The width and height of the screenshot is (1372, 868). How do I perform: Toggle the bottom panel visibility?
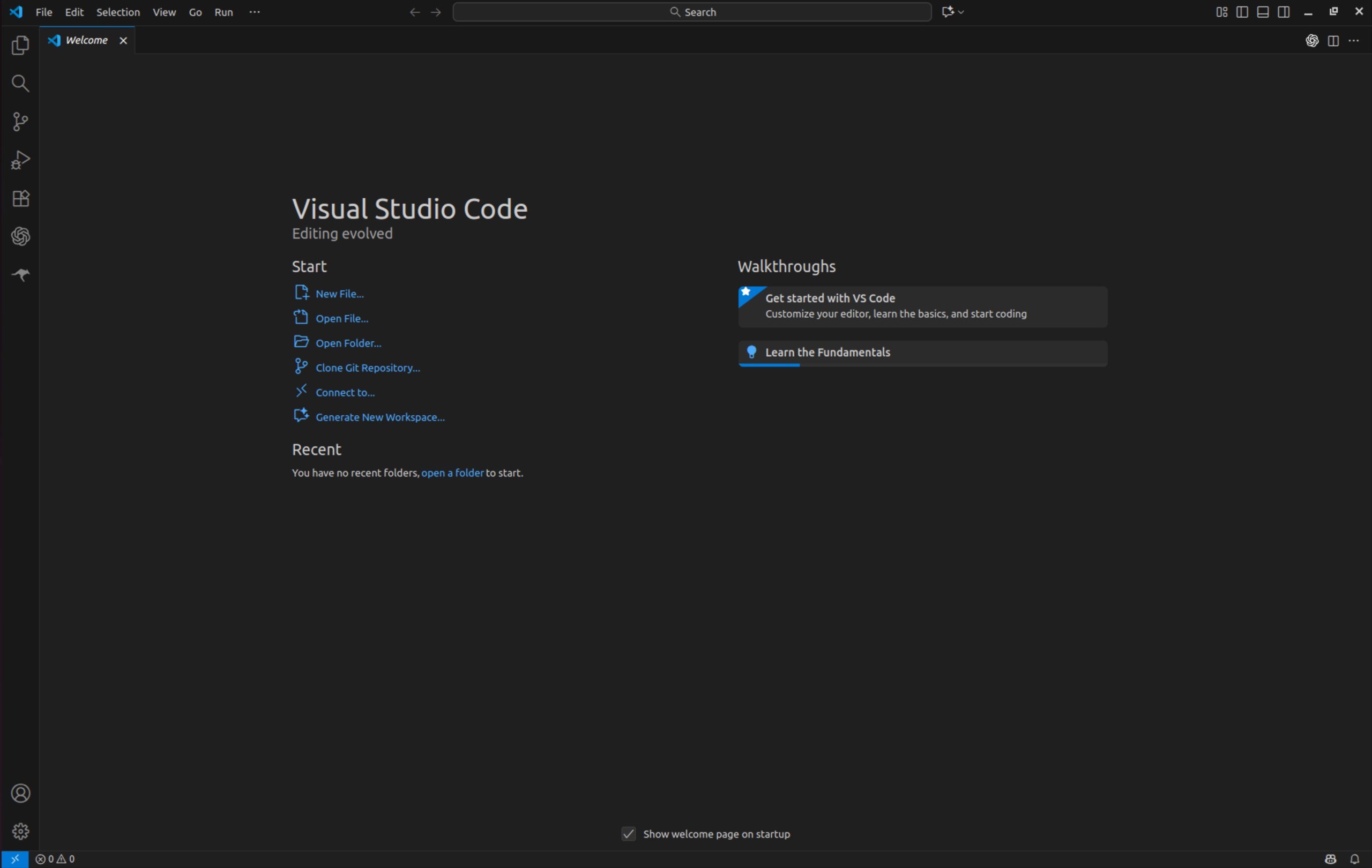coord(1263,11)
